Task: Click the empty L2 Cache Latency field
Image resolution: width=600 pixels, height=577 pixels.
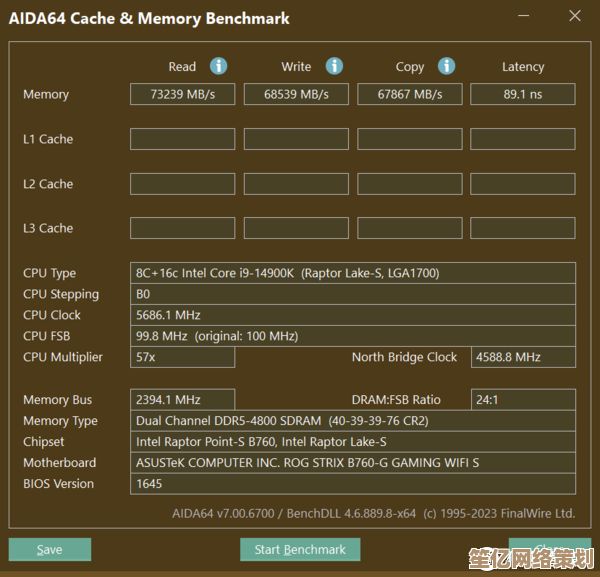Action: pyautogui.click(x=523, y=184)
